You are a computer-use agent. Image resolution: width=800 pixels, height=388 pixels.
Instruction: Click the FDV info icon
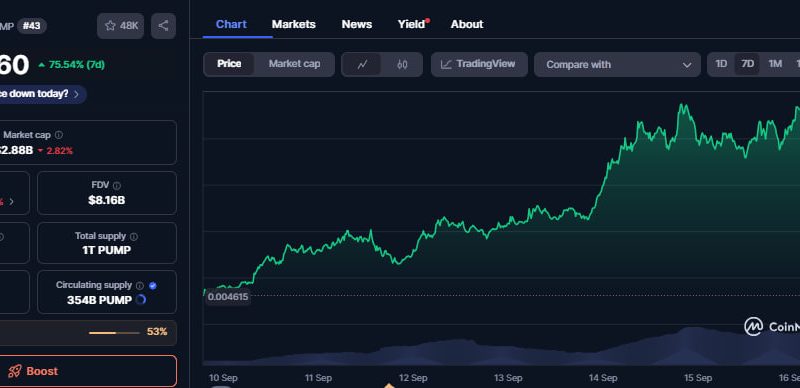pos(117,185)
